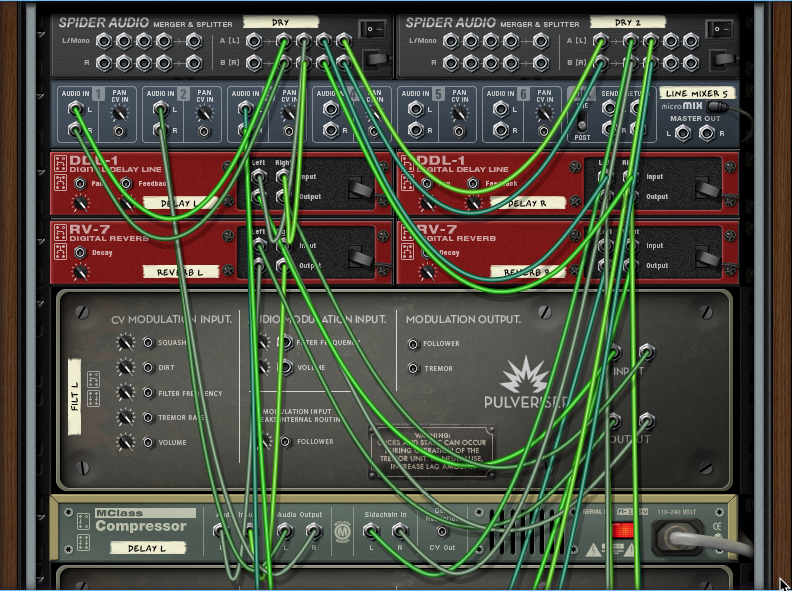Click right Output jack on Pulveriser
Screen dimensions: 792x591
647,420
